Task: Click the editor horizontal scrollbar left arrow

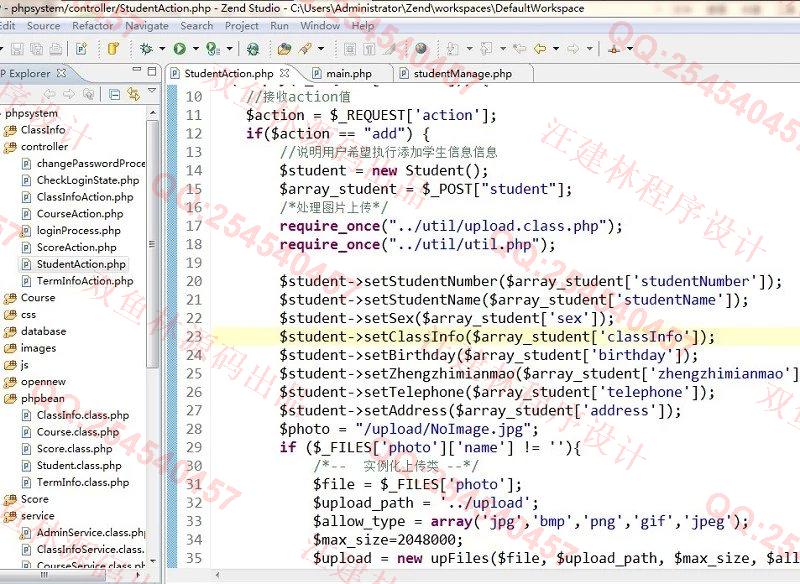Action: coord(218,575)
